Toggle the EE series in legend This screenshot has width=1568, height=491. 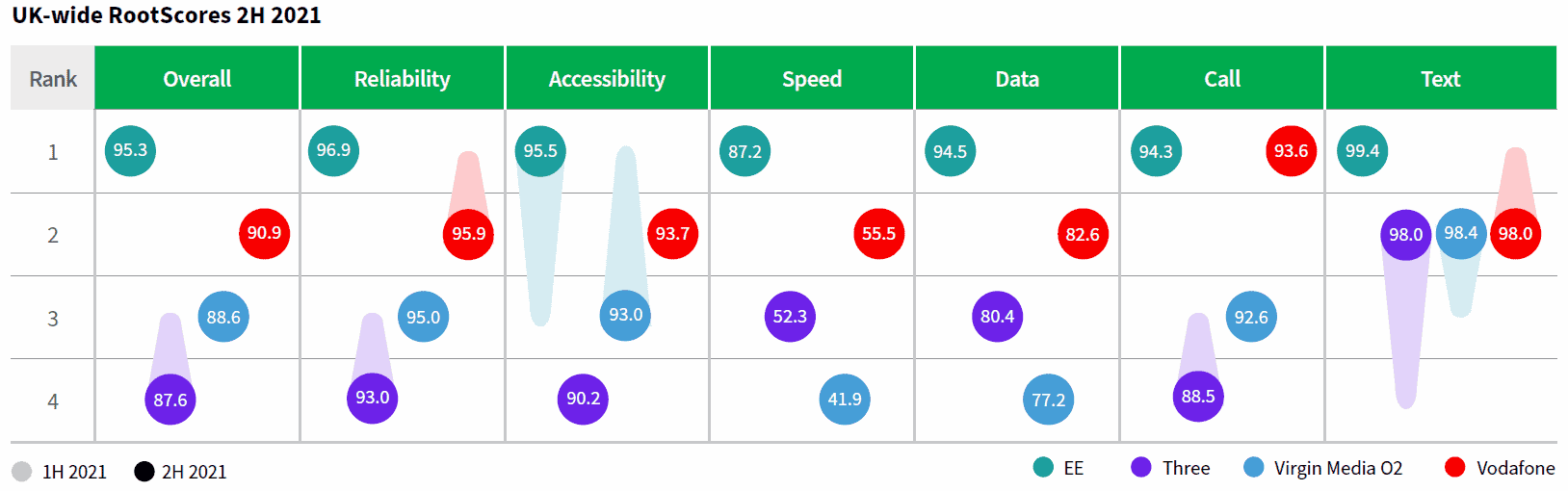1043,468
